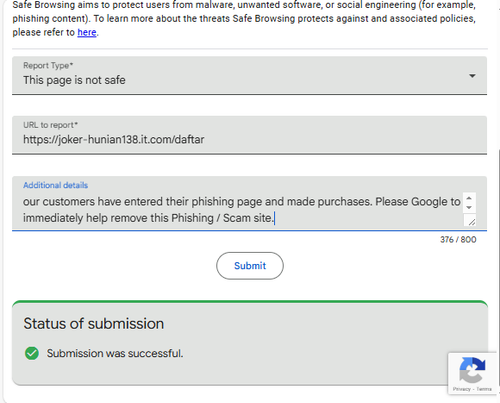Click the text area's up scroll arrow
This screenshot has height=403, width=500.
coord(469,198)
